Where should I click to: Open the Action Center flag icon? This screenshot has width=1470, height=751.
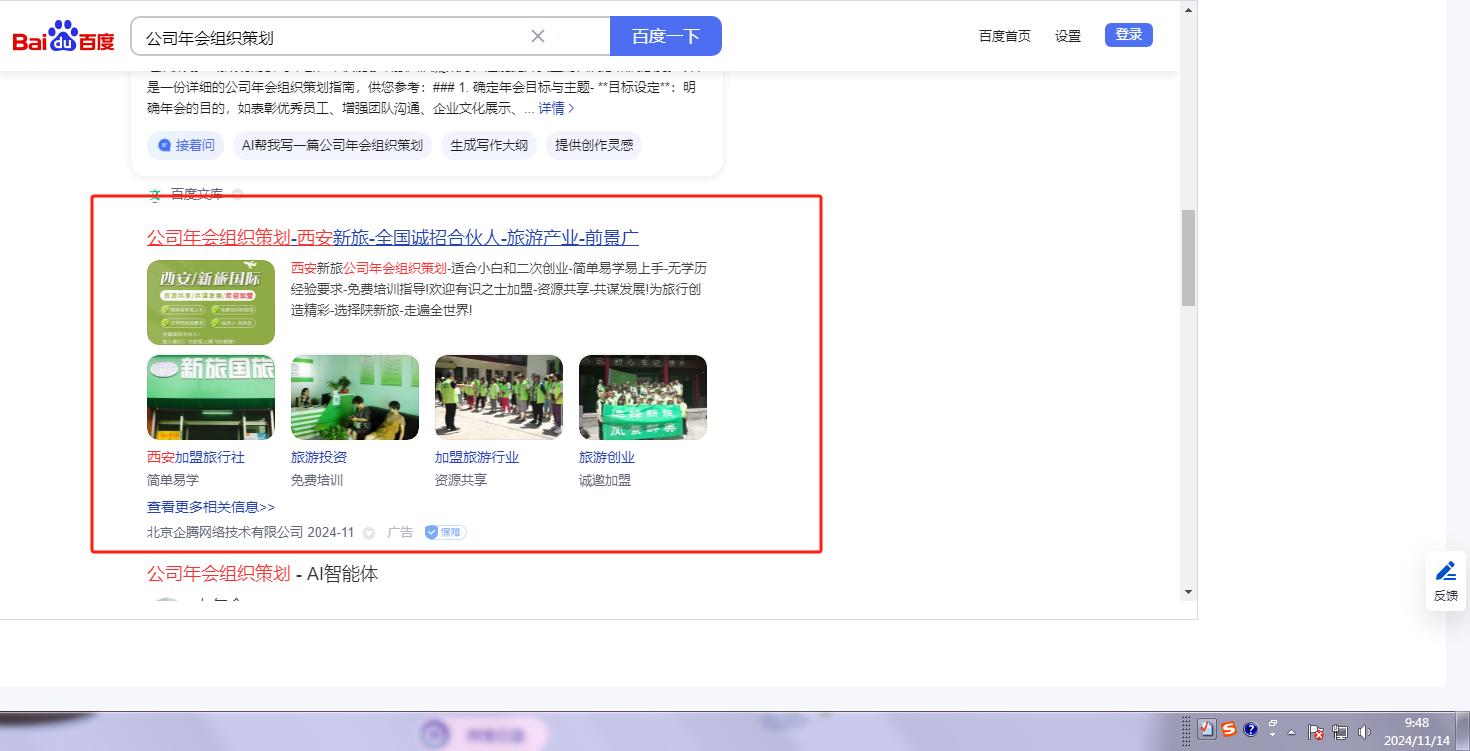pos(1316,731)
